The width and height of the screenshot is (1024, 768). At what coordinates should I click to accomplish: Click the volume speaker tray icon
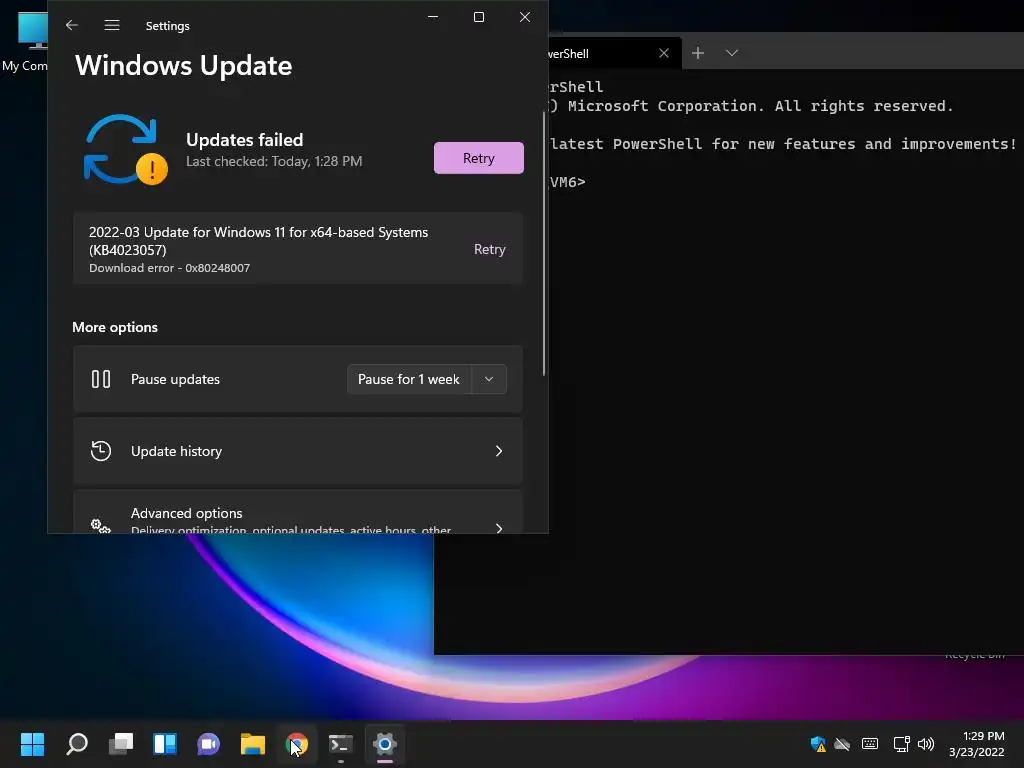tap(926, 744)
